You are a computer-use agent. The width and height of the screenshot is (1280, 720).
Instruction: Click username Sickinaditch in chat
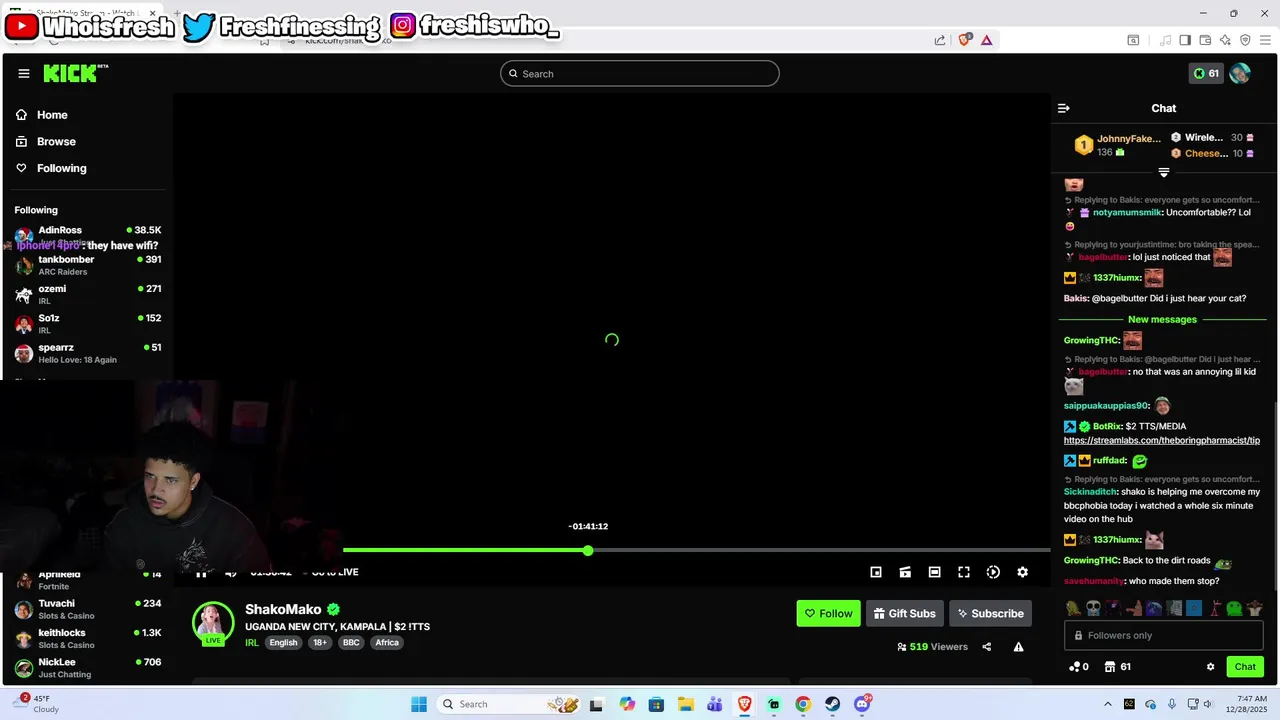(1090, 492)
